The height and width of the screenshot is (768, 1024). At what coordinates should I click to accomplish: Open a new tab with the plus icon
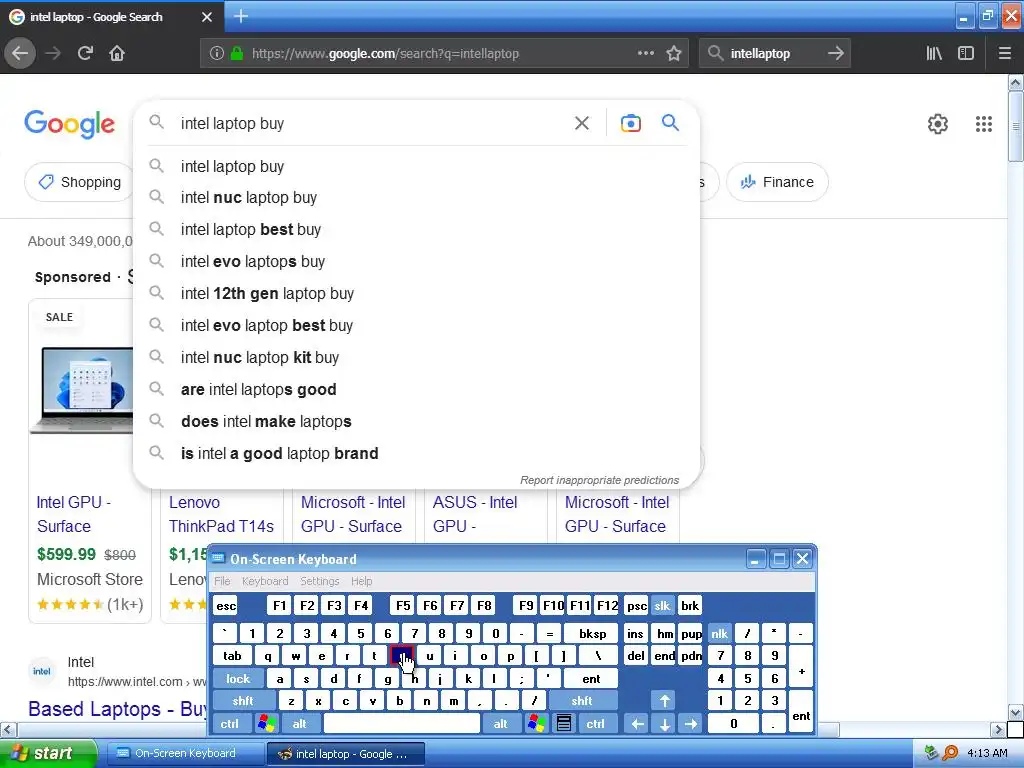[x=241, y=16]
